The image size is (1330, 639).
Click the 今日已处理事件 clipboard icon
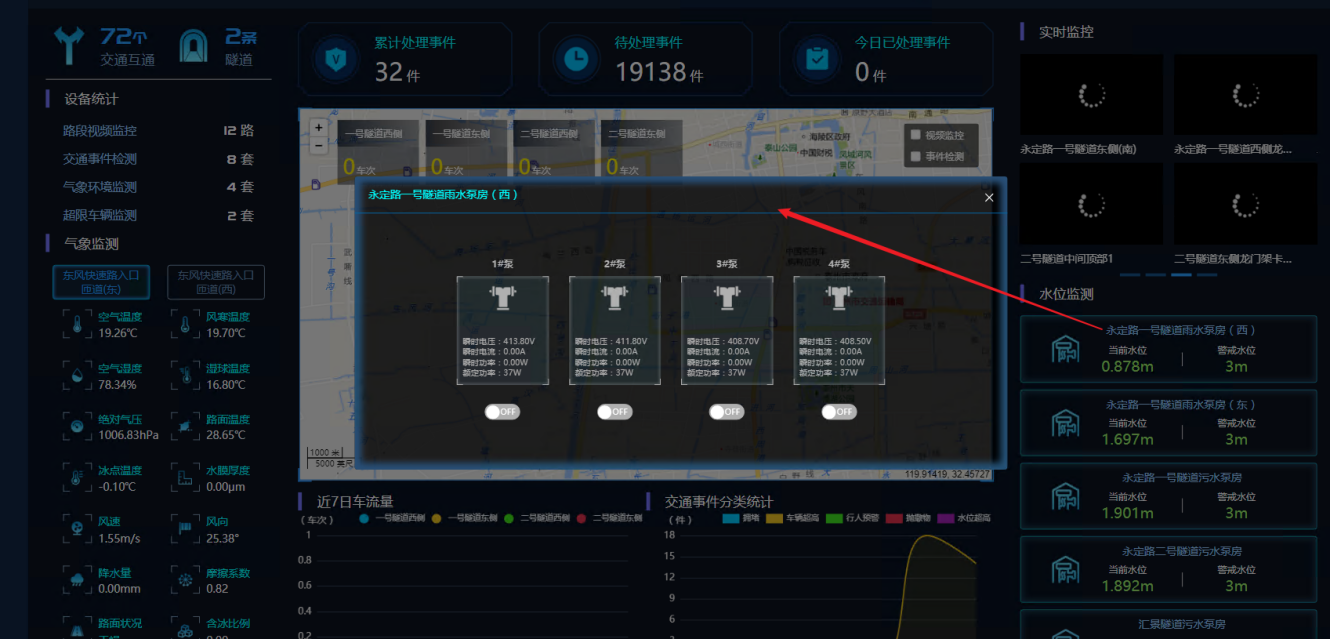(x=817, y=60)
